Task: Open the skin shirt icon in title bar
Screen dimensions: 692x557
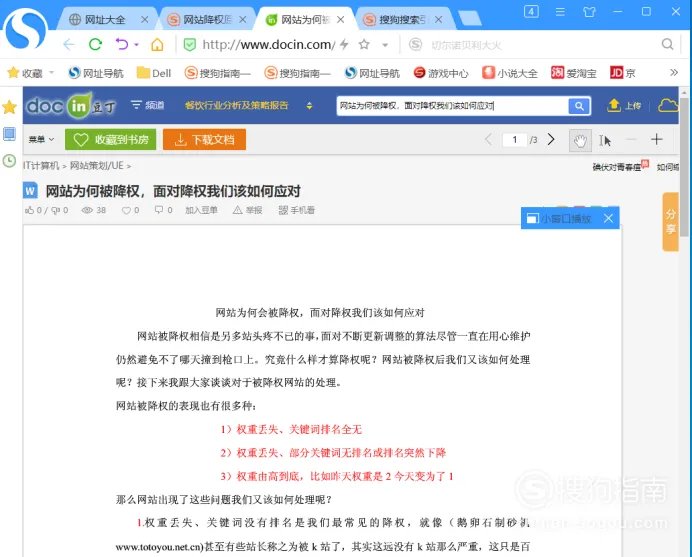Action: (589, 11)
